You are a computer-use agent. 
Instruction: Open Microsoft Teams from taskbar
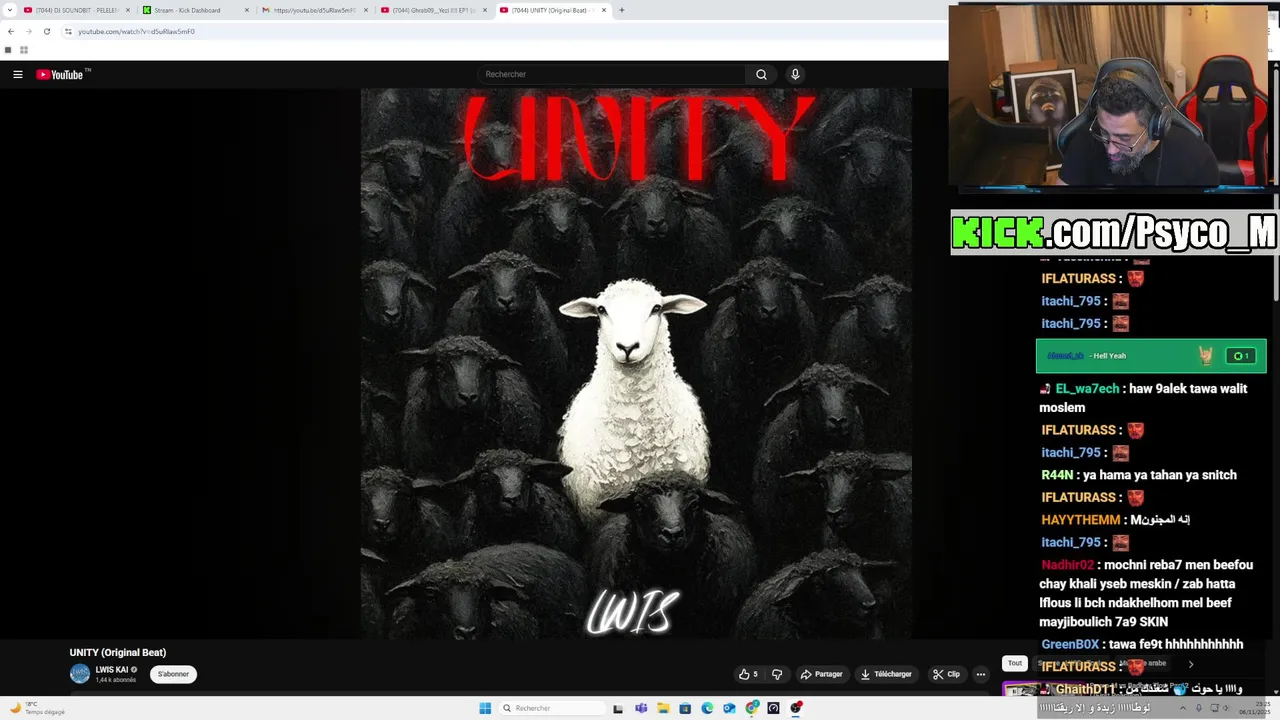point(641,708)
